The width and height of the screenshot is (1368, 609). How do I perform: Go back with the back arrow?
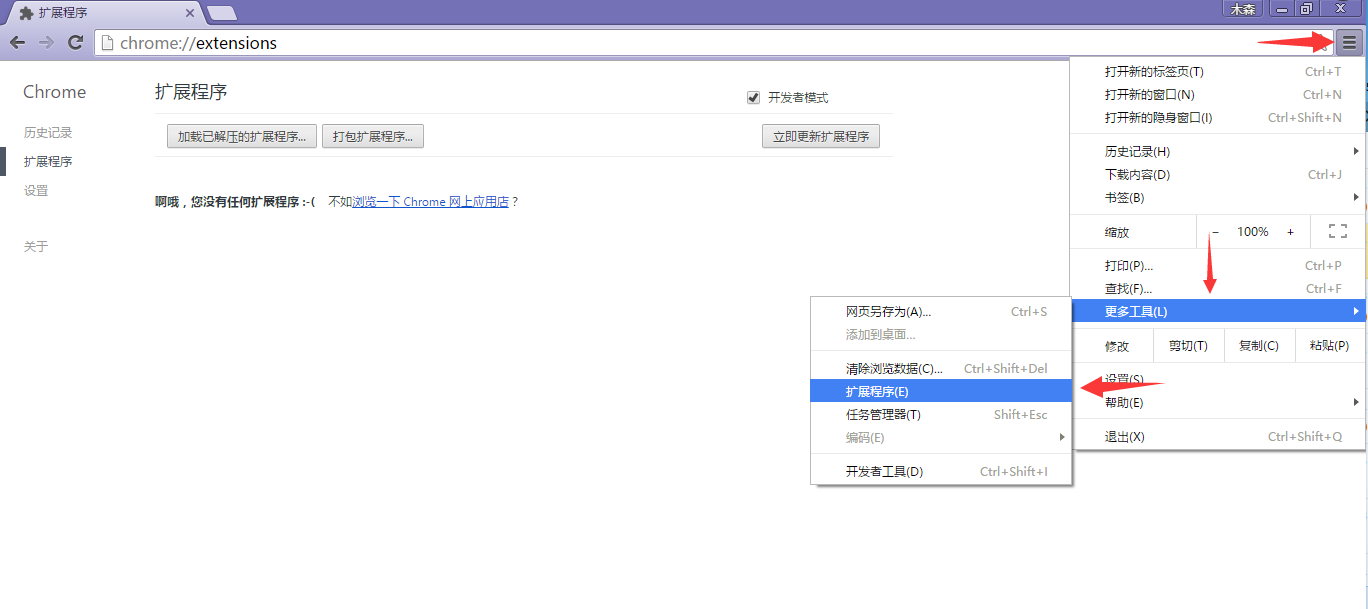[17, 42]
